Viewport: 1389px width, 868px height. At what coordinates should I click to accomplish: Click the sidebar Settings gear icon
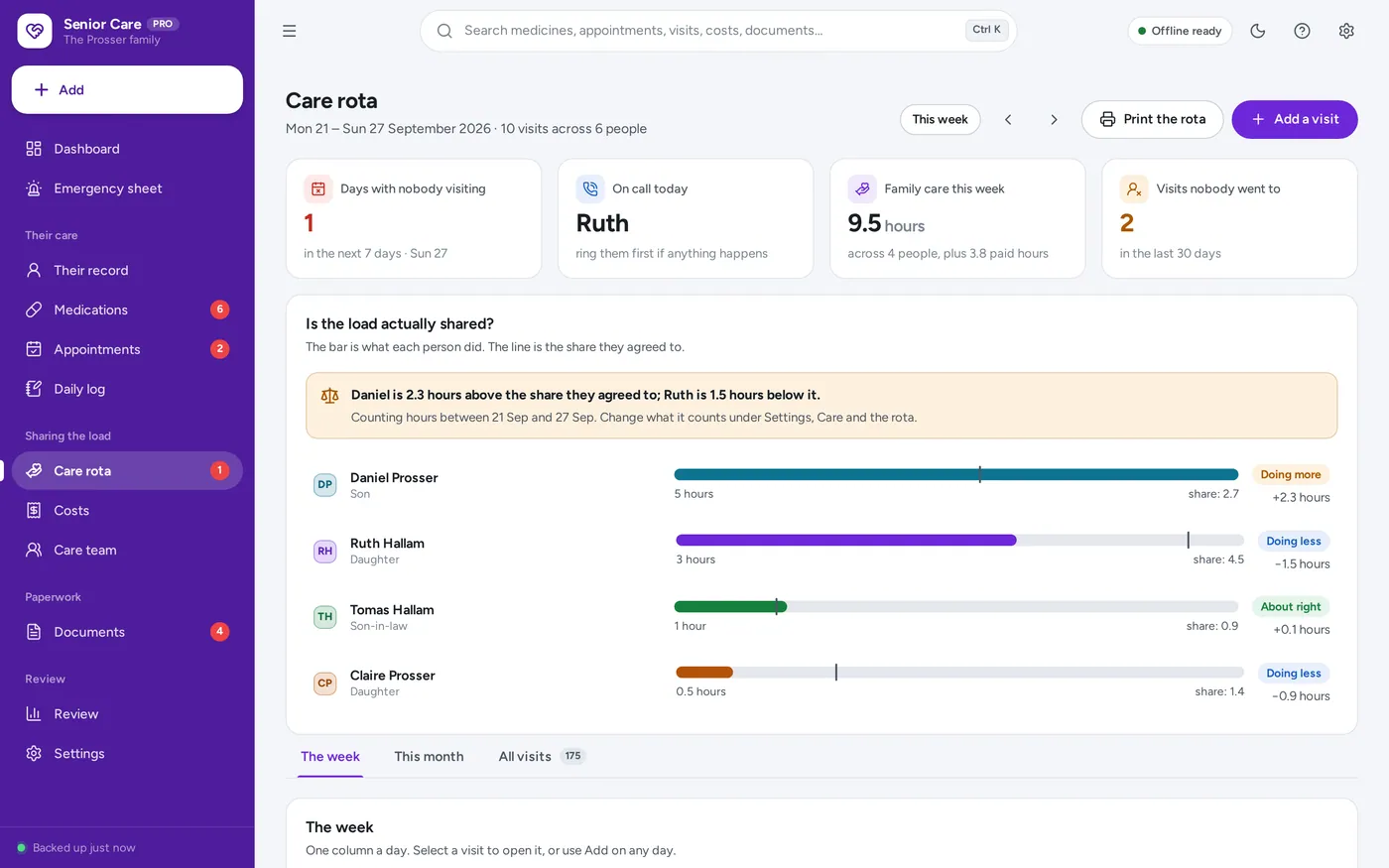[x=34, y=753]
